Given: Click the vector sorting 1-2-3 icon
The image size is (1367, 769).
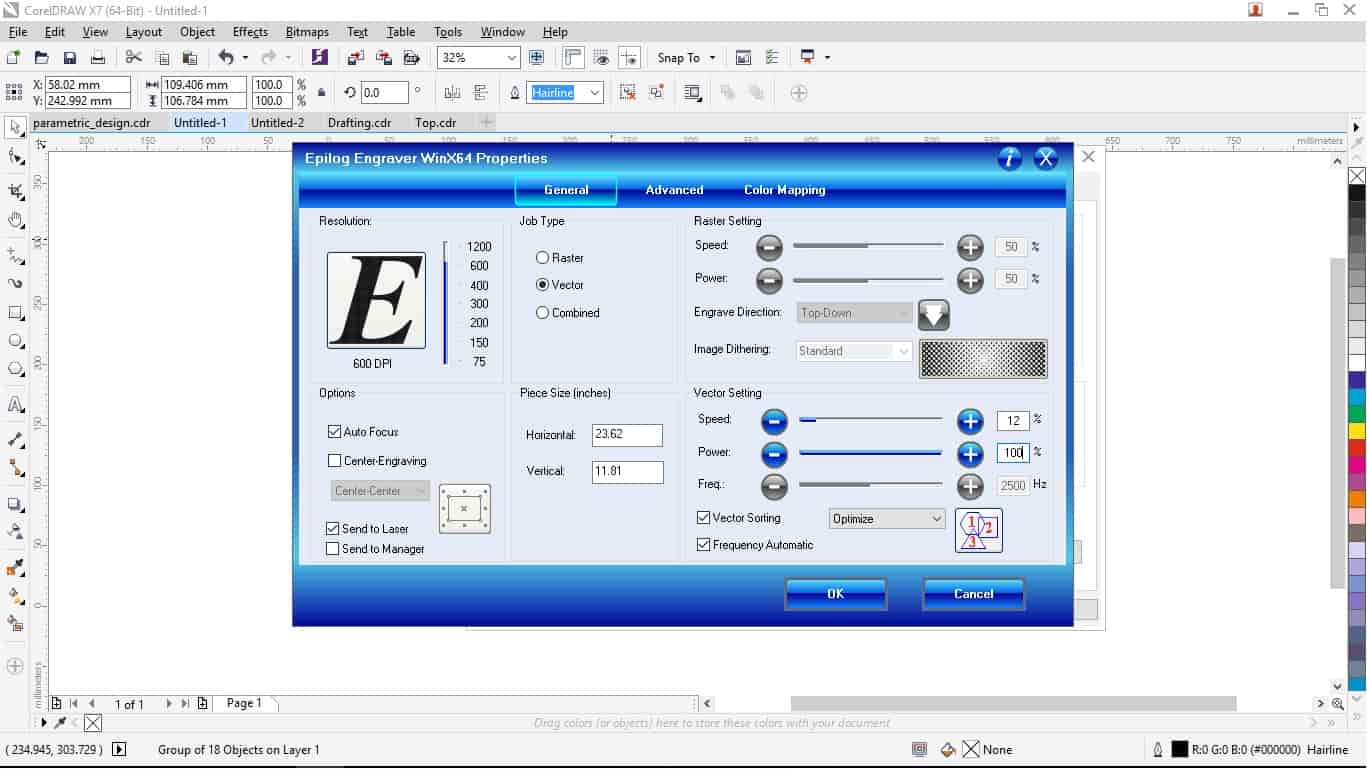Looking at the screenshot, I should pyautogui.click(x=979, y=530).
